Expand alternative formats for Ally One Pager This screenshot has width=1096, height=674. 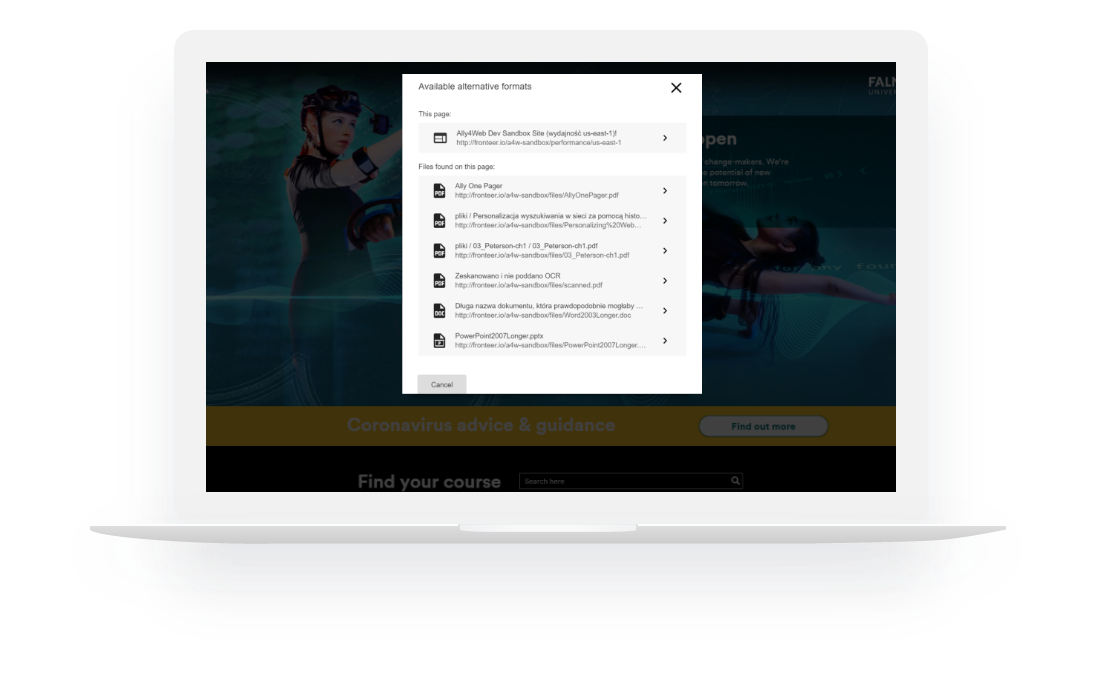point(666,192)
